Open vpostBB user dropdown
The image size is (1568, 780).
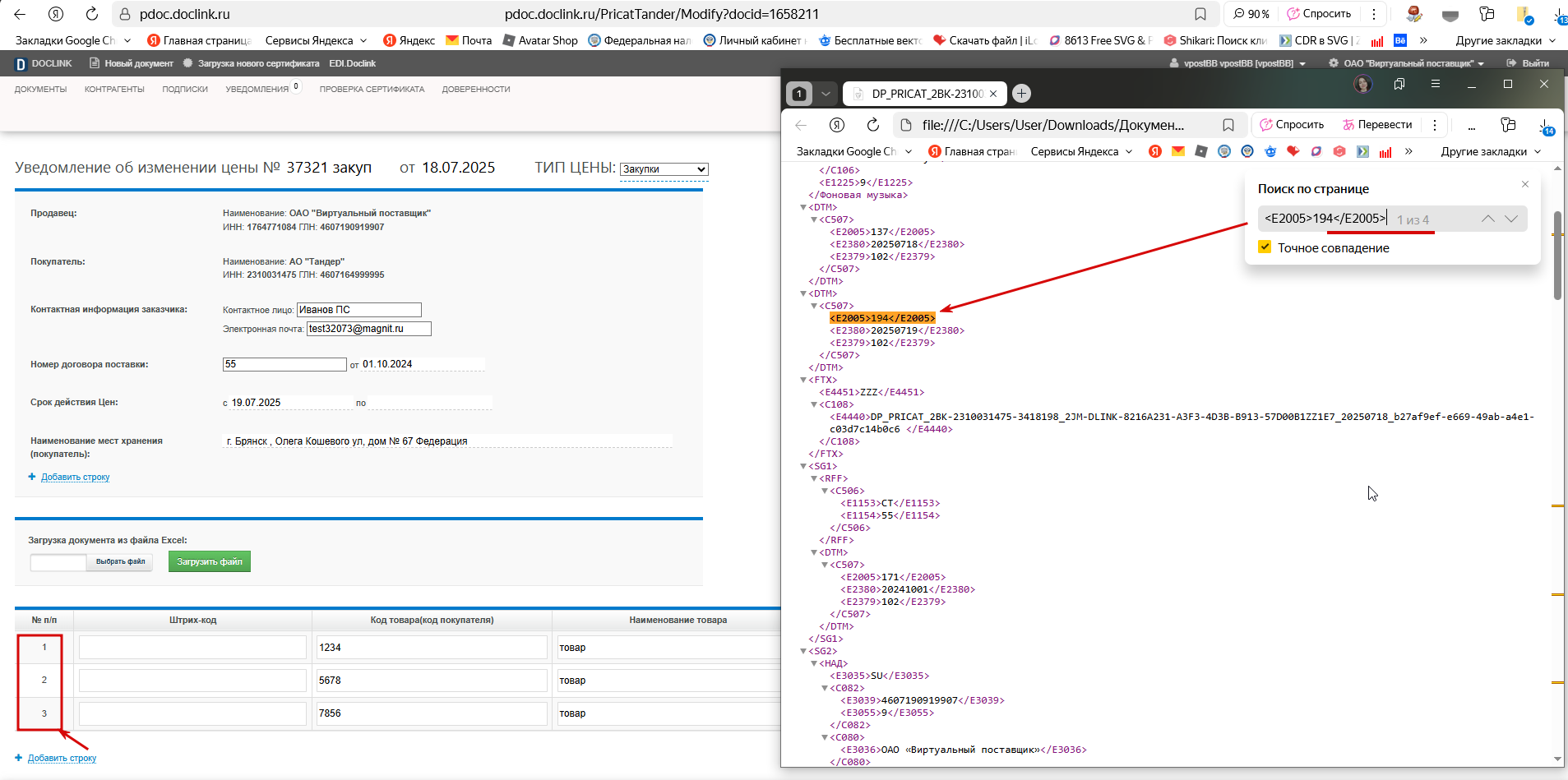1237,63
